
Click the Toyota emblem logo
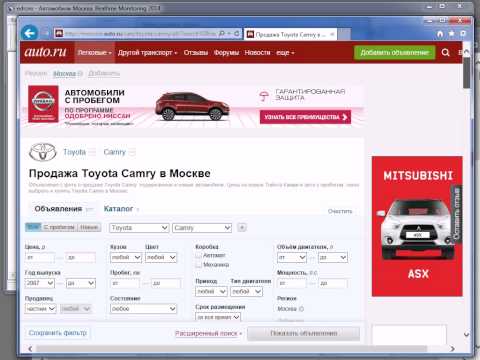tap(43, 152)
